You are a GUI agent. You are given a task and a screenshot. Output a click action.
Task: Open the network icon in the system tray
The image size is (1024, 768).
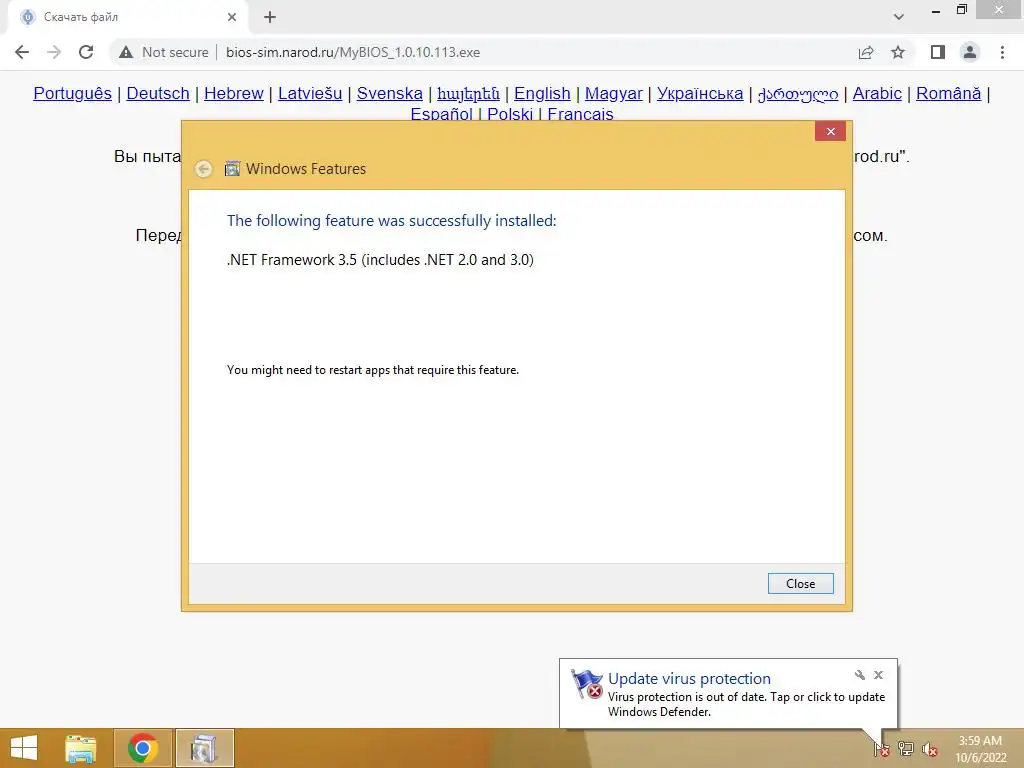(906, 749)
